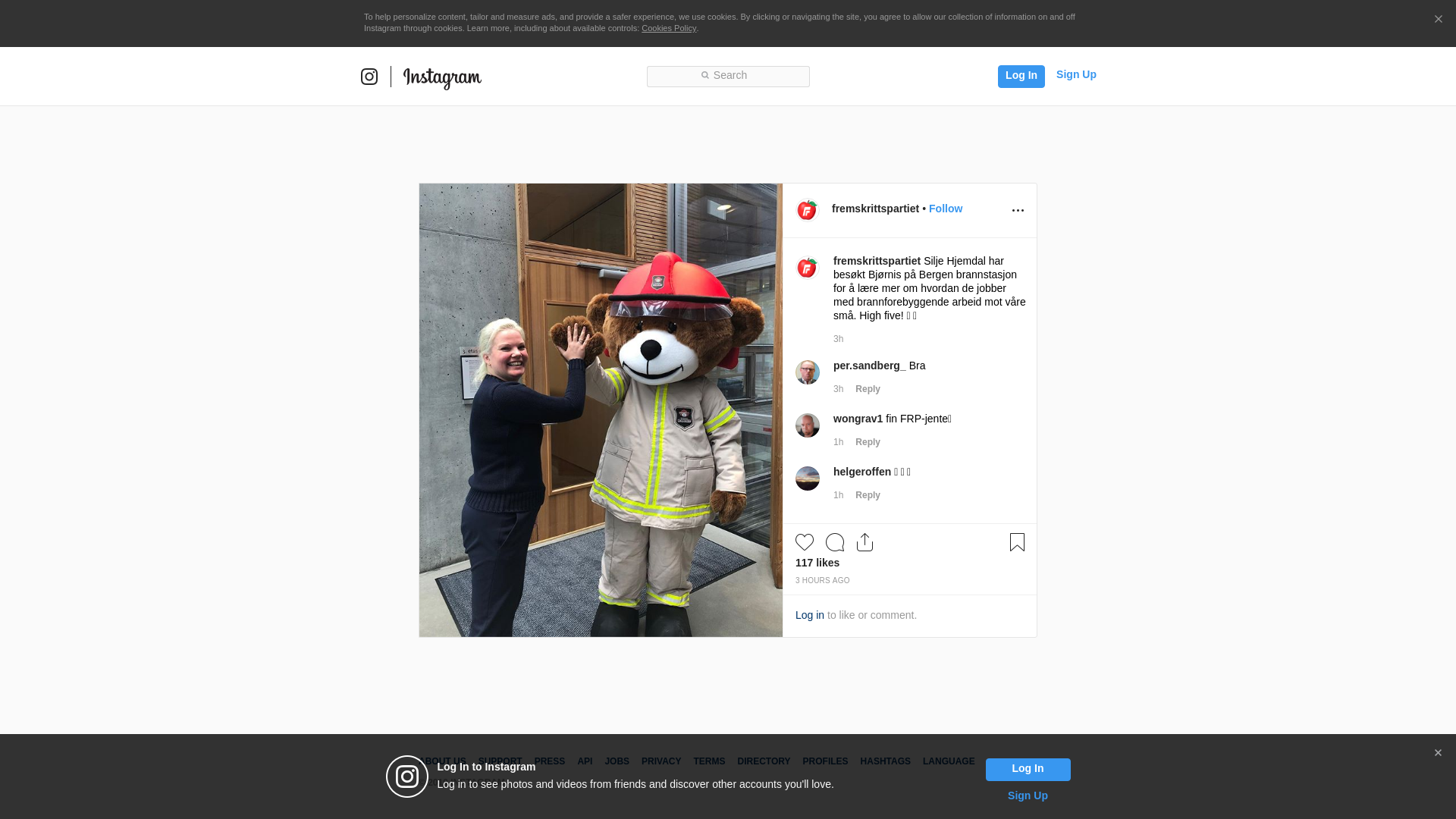The width and height of the screenshot is (1456, 819).
Task: Follow the fremskrittspartiet account
Action: (x=946, y=209)
